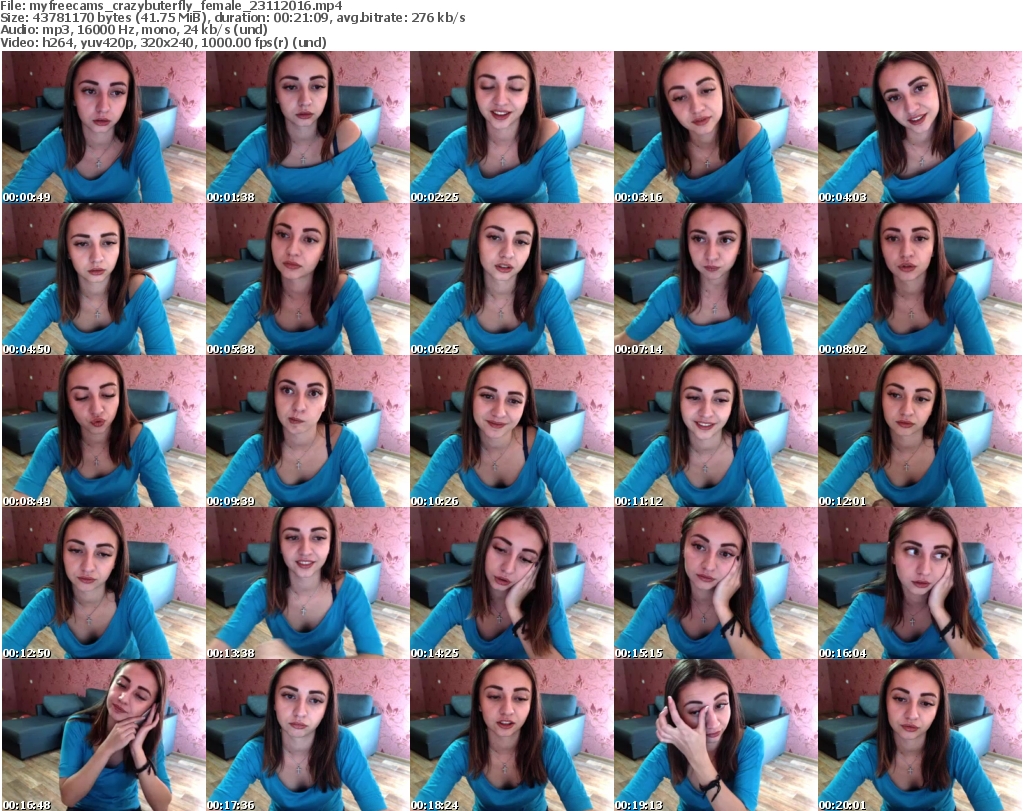Click the frame at 00:09:39
Viewport: 1024px width, 811px height.
pos(308,431)
